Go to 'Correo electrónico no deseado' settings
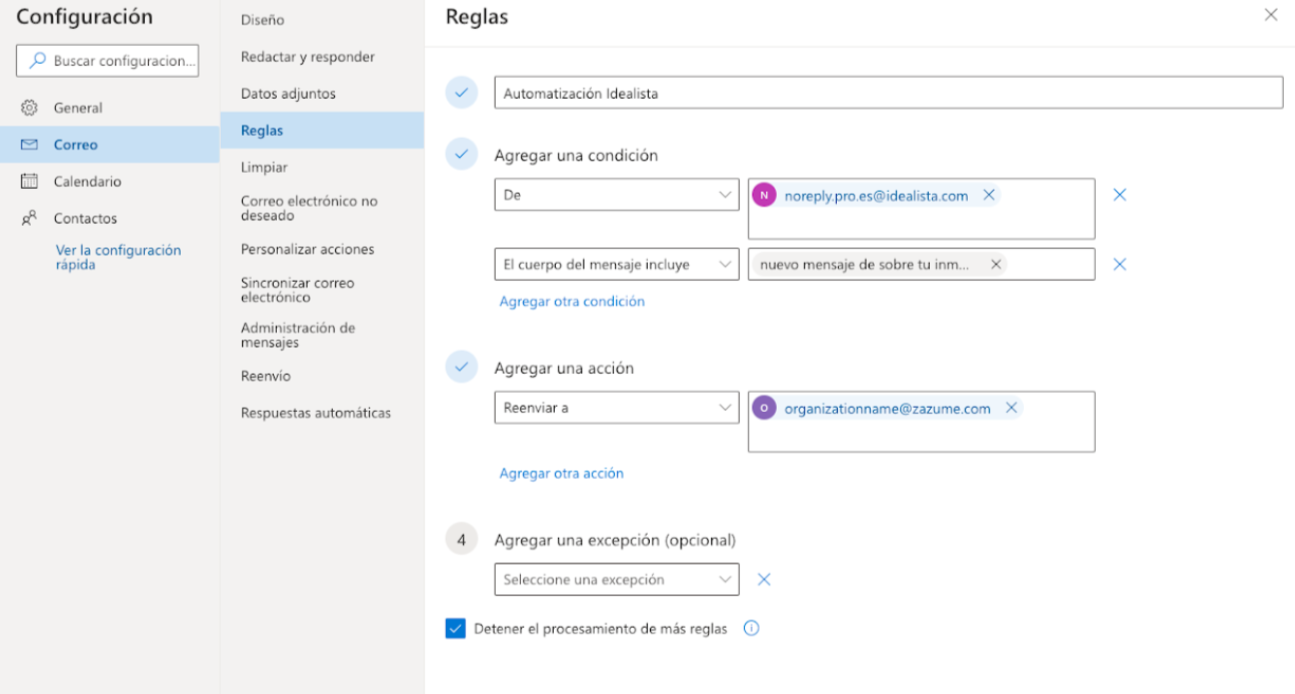Image resolution: width=1295 pixels, height=694 pixels. click(309, 208)
